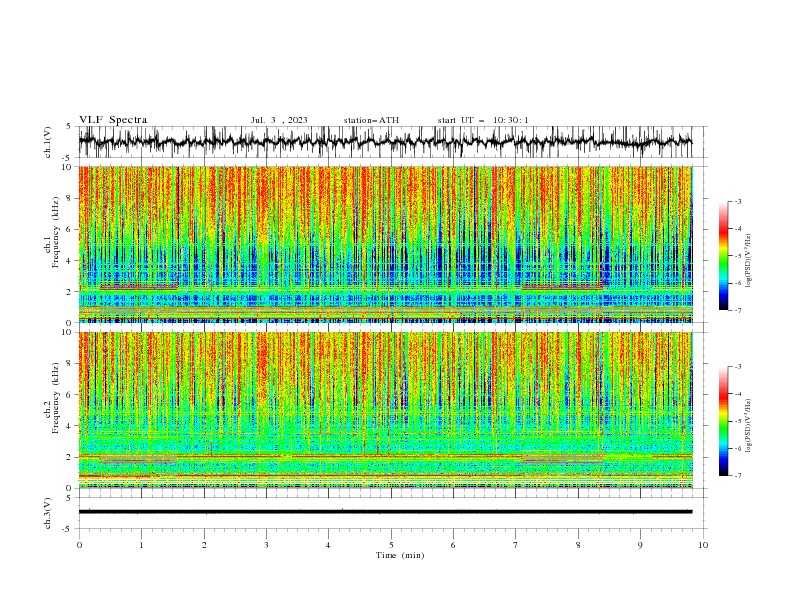This screenshot has width=792, height=612.
Task: Click time axis tick label "5"
Action: pyautogui.click(x=391, y=545)
